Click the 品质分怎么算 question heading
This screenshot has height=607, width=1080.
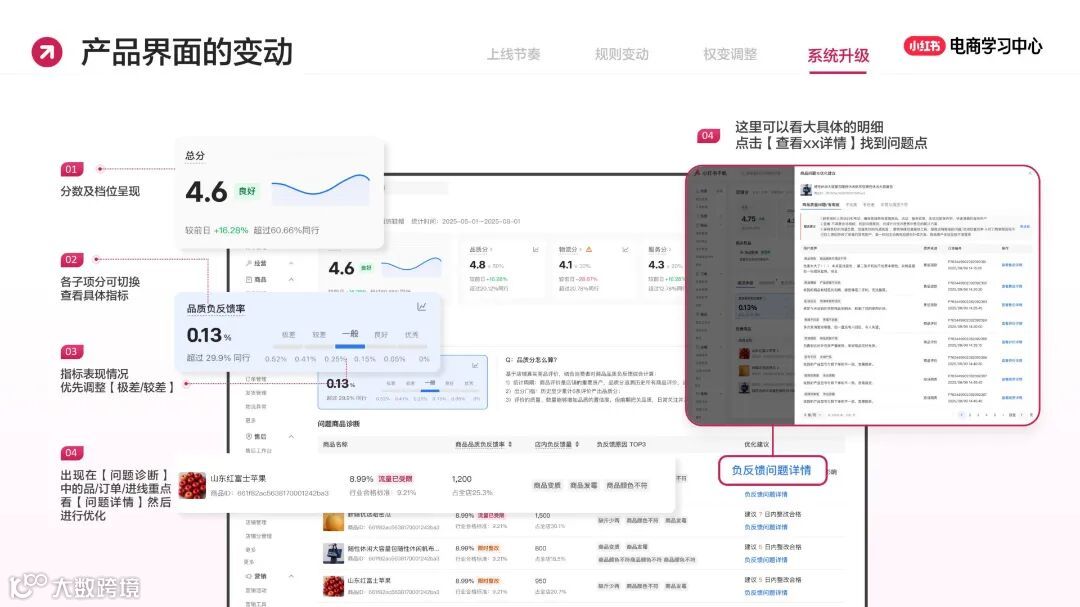(532, 360)
